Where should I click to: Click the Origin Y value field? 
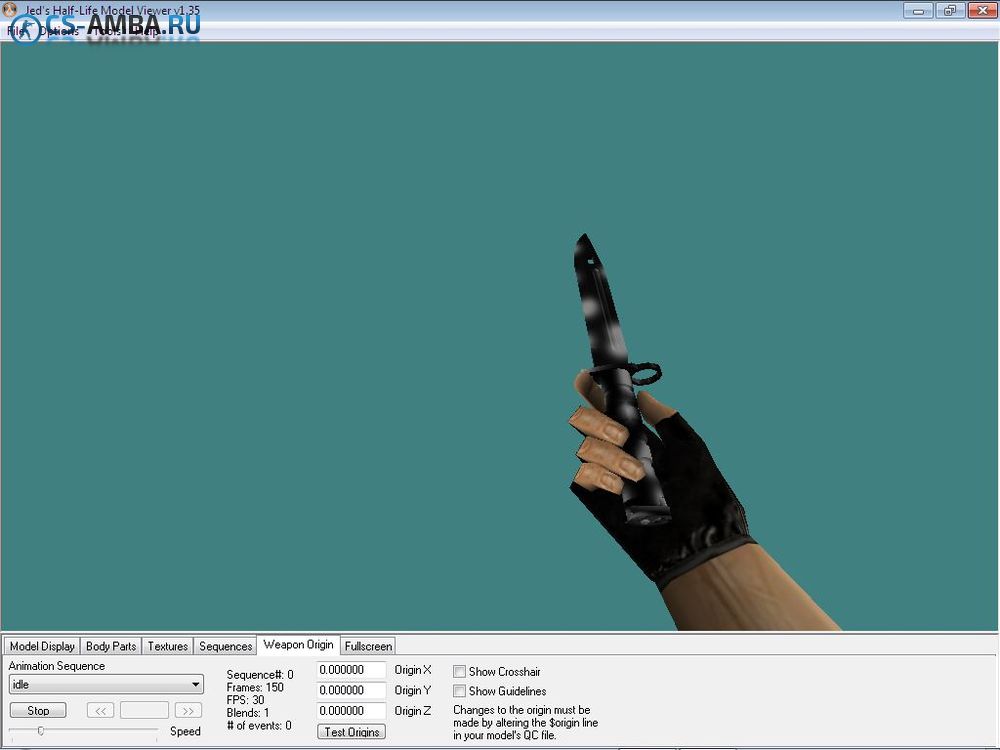click(351, 691)
